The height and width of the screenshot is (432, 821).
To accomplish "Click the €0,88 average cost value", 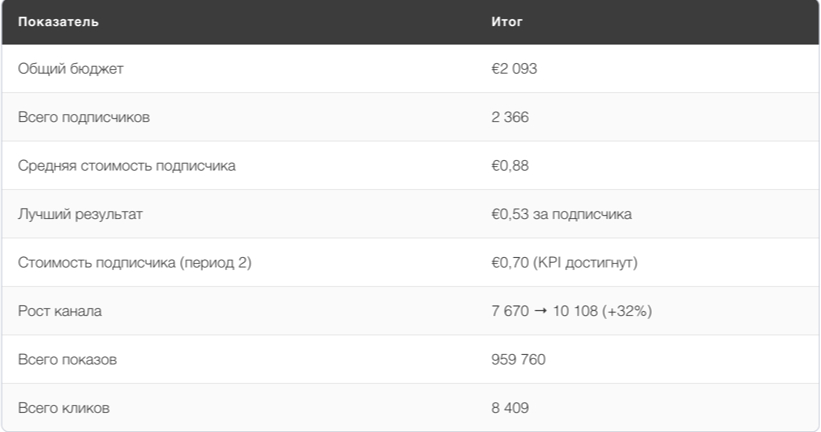I will (x=510, y=165).
